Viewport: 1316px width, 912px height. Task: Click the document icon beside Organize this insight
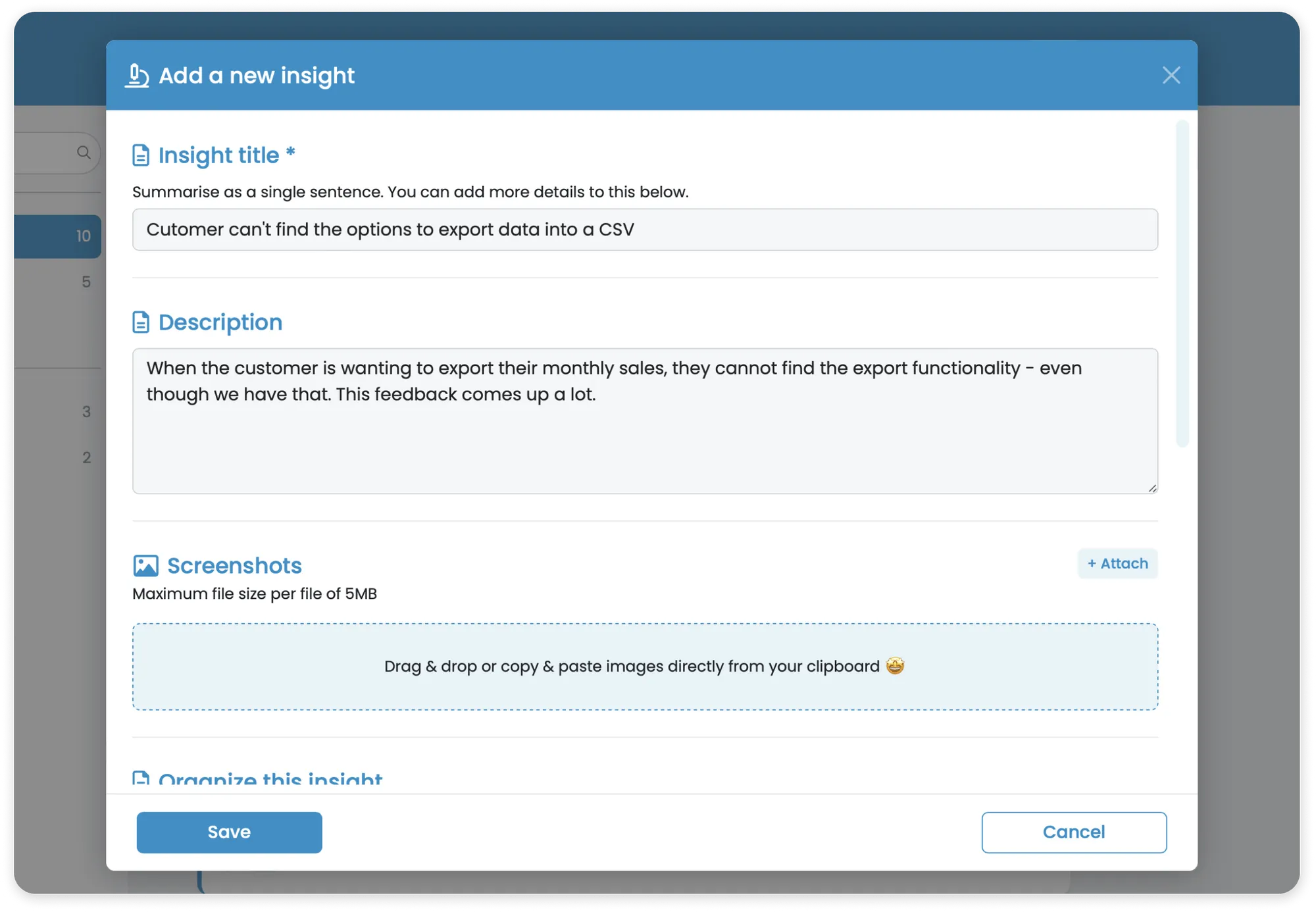(x=141, y=778)
